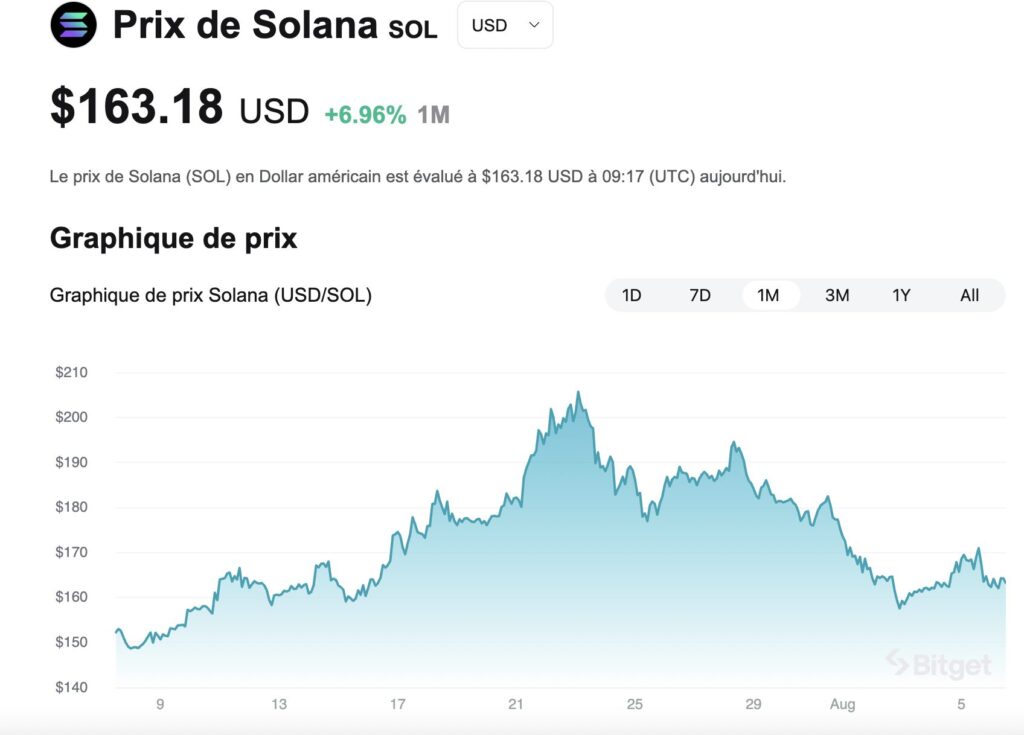Screen dimensions: 1024x735
Task: Click the USD label inside the selector box
Action: (488, 25)
